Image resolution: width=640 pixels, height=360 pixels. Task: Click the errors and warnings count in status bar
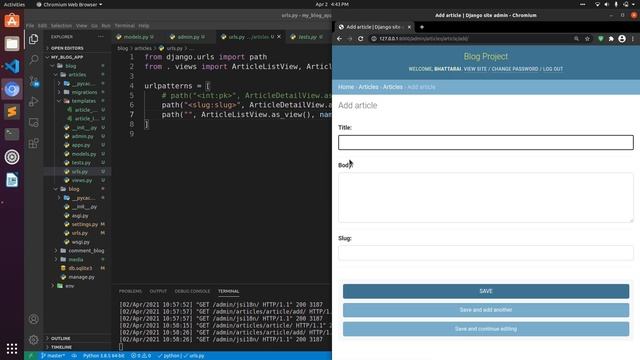[x=141, y=356]
